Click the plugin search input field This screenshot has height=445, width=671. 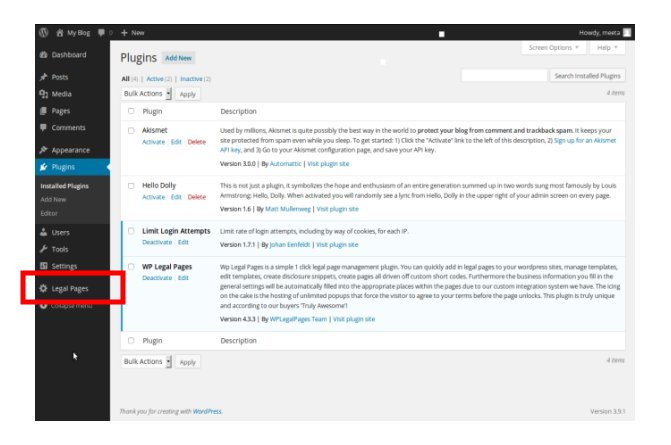click(503, 75)
